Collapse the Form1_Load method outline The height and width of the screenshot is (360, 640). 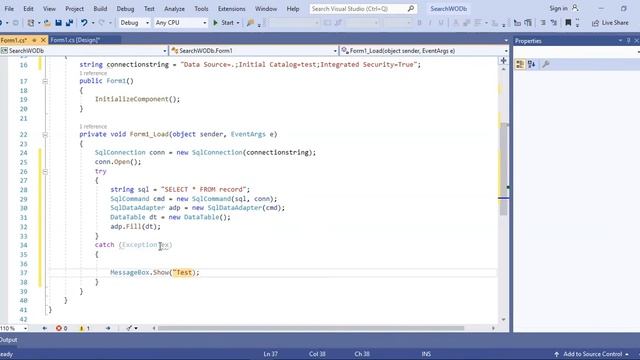pos(45,134)
